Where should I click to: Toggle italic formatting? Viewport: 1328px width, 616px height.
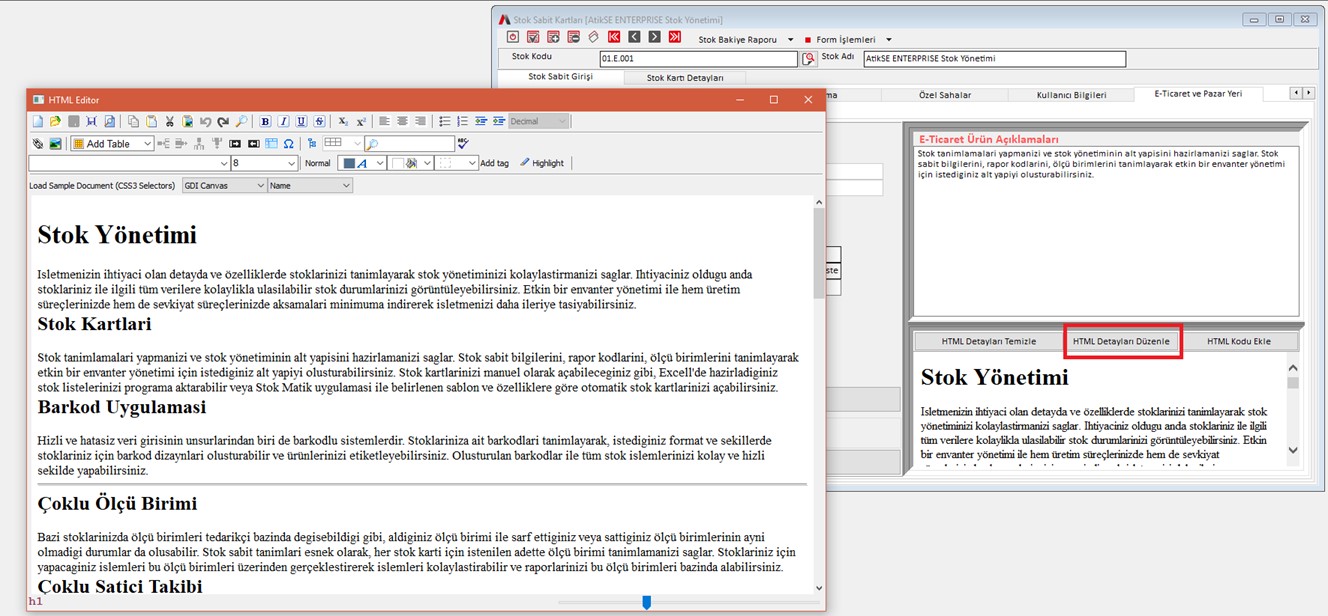(284, 121)
